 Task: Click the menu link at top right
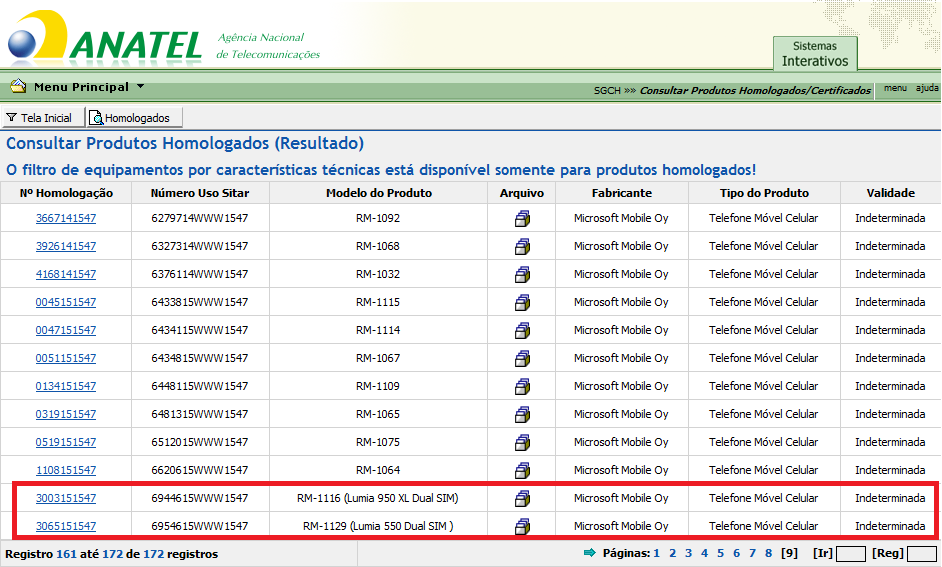(895, 88)
